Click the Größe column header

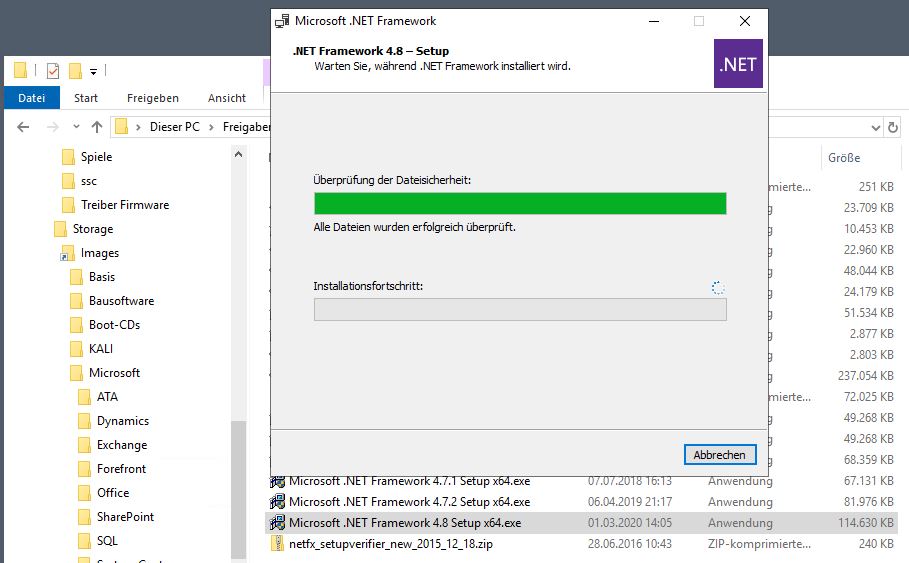point(844,158)
